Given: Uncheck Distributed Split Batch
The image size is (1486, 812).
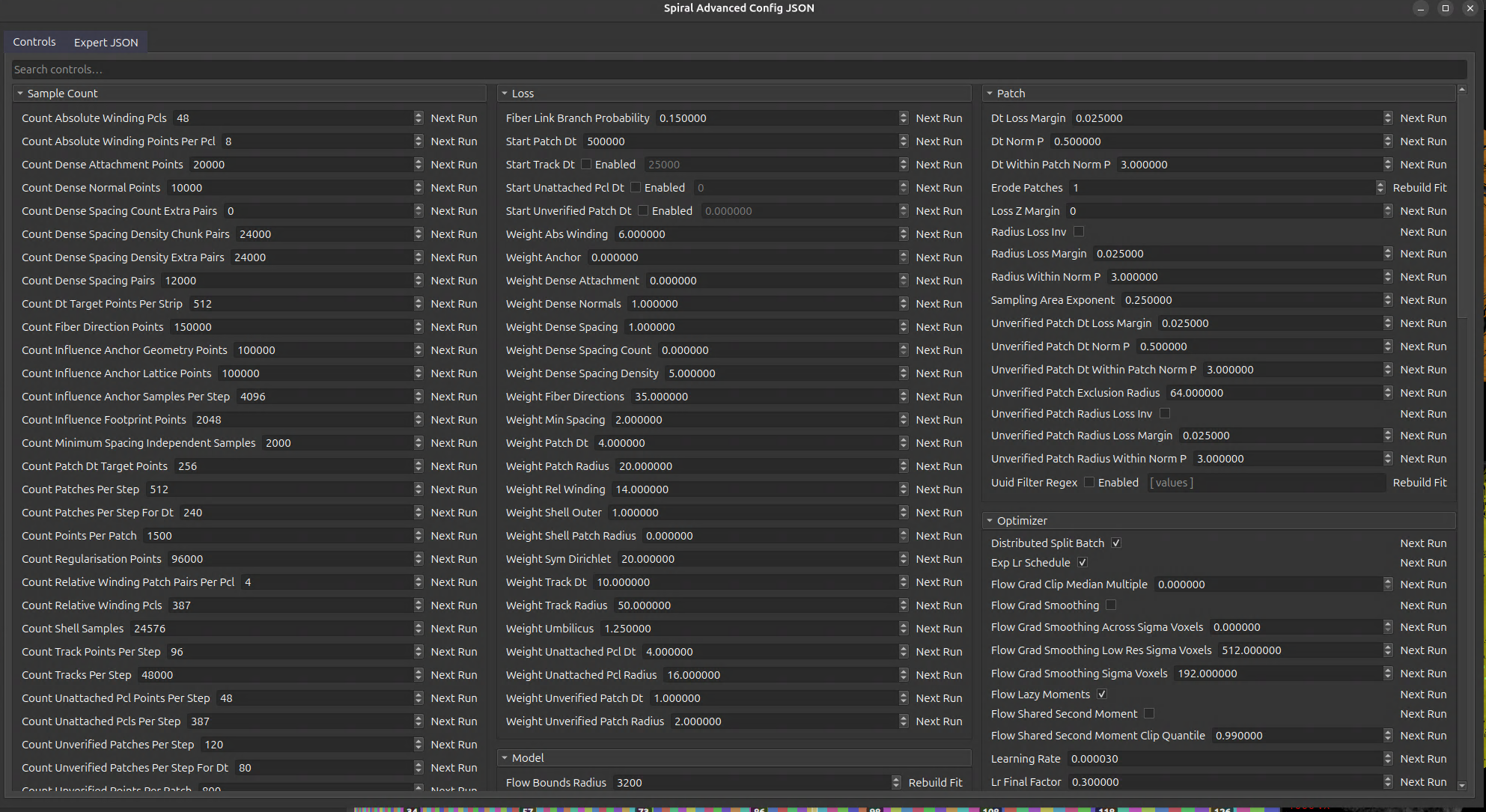Looking at the screenshot, I should coord(1116,543).
